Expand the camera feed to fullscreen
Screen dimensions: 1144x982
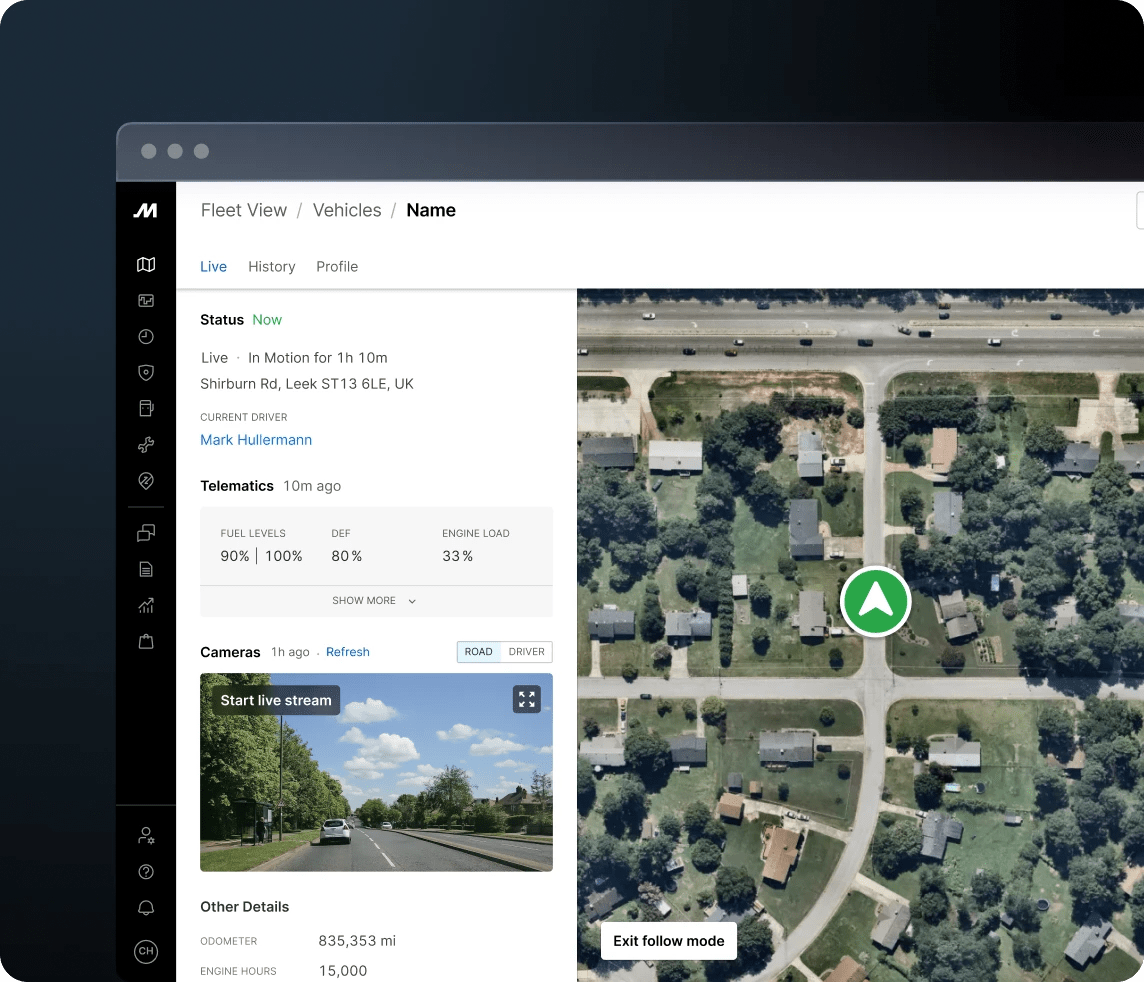tap(527, 699)
